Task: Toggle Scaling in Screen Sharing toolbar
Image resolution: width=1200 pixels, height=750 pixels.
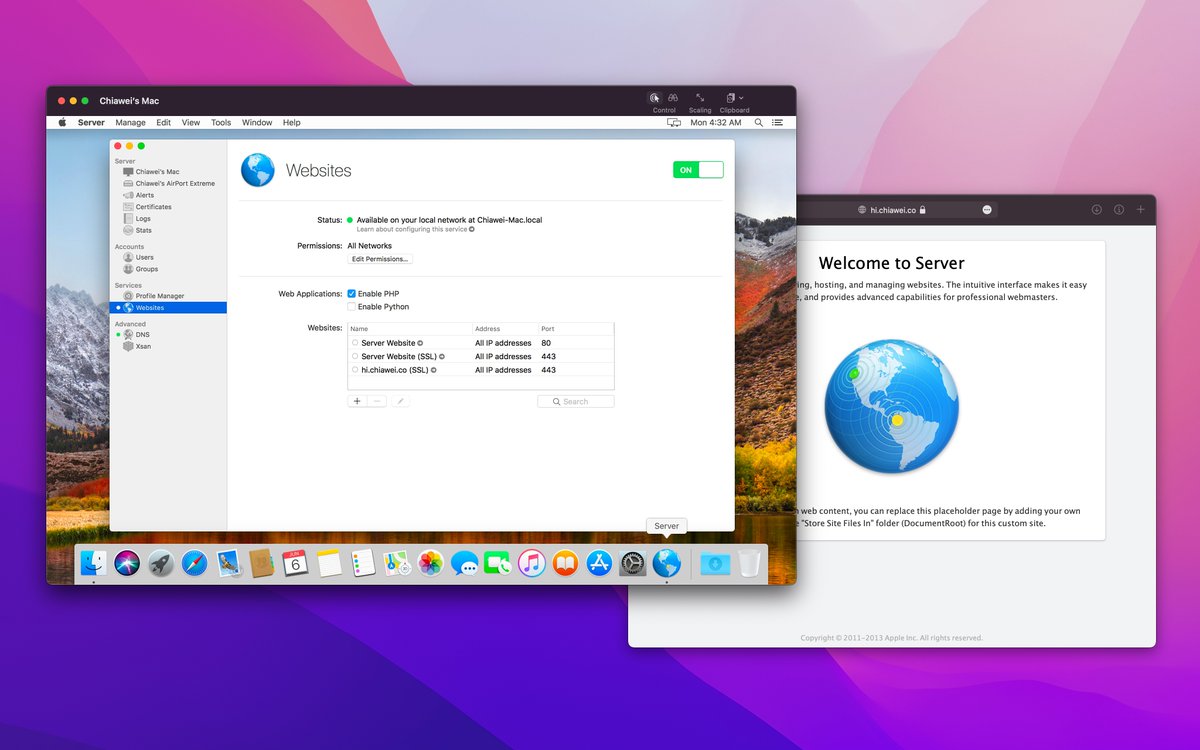Action: (x=700, y=98)
